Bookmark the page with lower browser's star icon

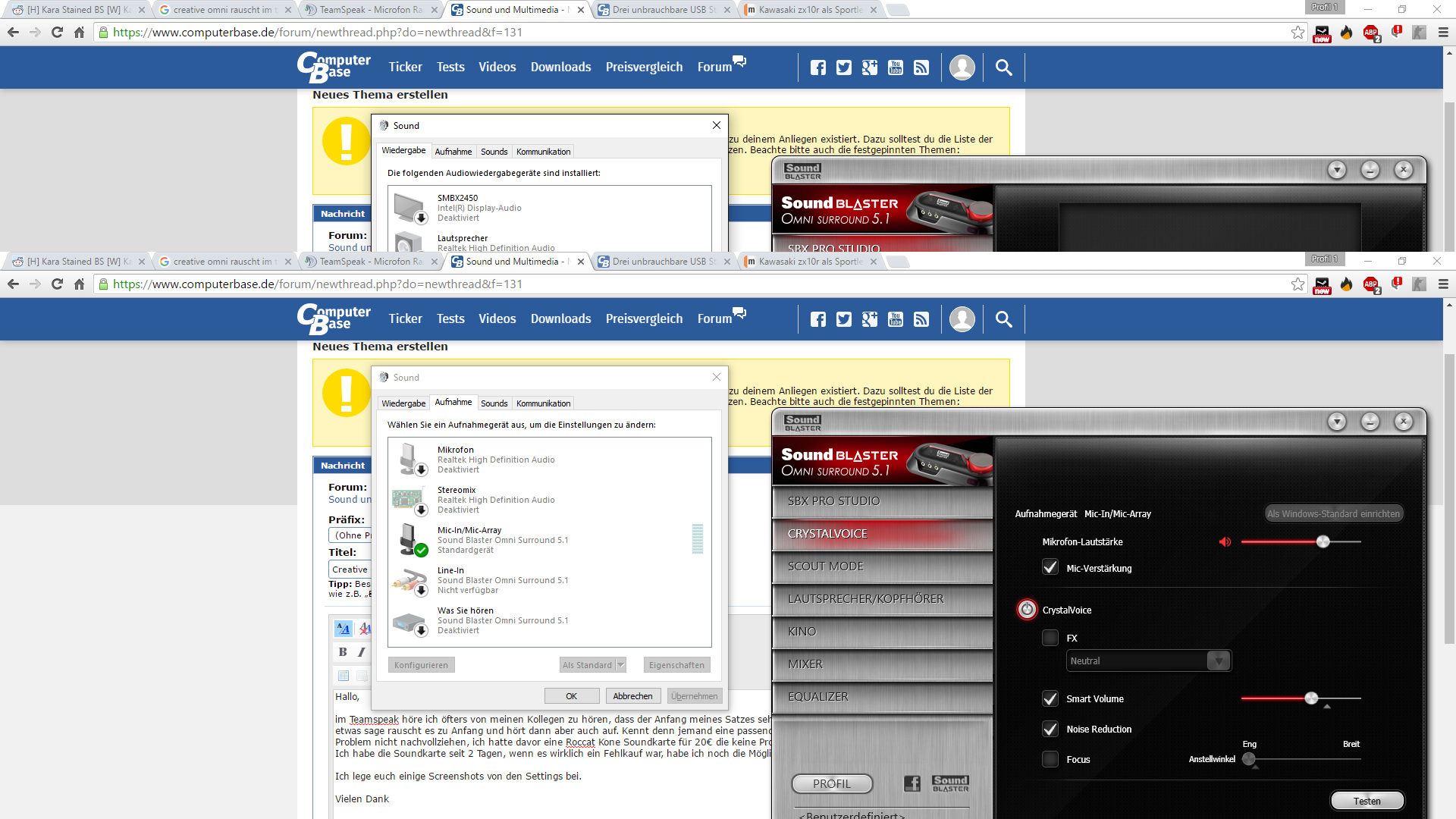point(1298,284)
